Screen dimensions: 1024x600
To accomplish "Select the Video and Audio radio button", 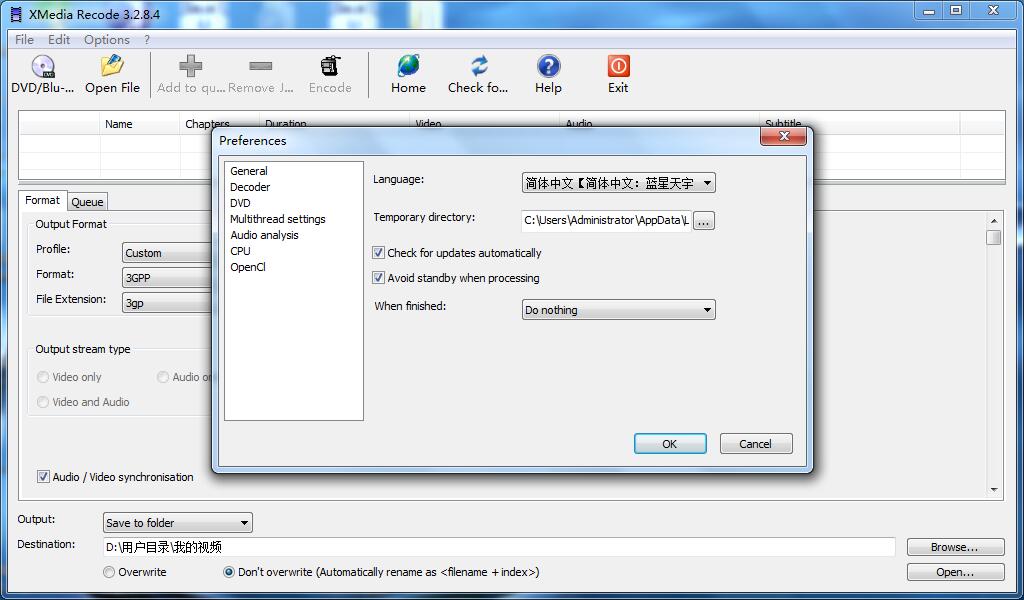I will point(43,402).
